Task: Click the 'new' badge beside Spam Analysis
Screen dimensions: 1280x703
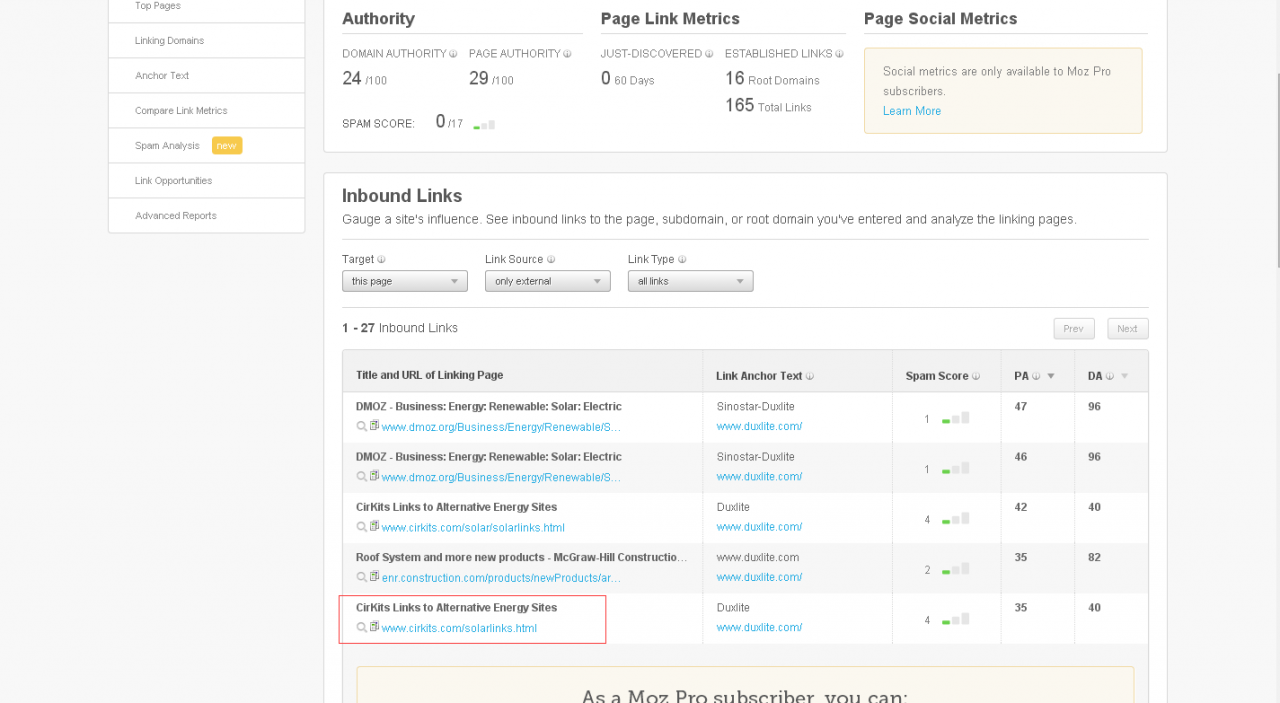Action: point(227,146)
